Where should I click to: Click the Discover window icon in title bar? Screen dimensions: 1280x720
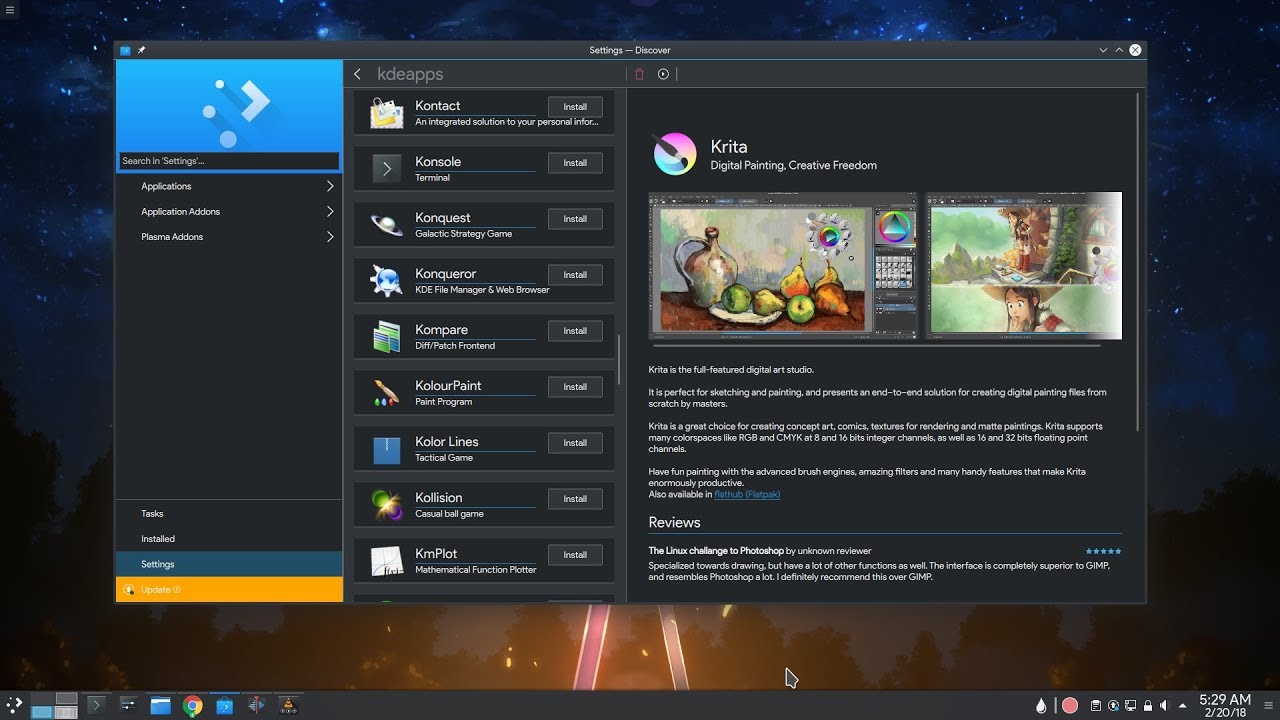pyautogui.click(x=125, y=50)
